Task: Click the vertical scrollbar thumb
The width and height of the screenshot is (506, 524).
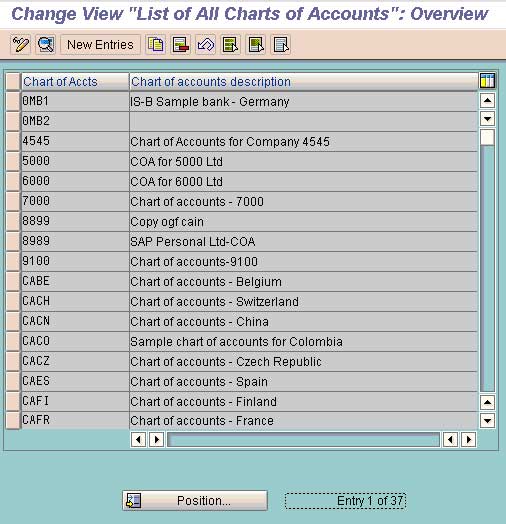Action: 487,137
